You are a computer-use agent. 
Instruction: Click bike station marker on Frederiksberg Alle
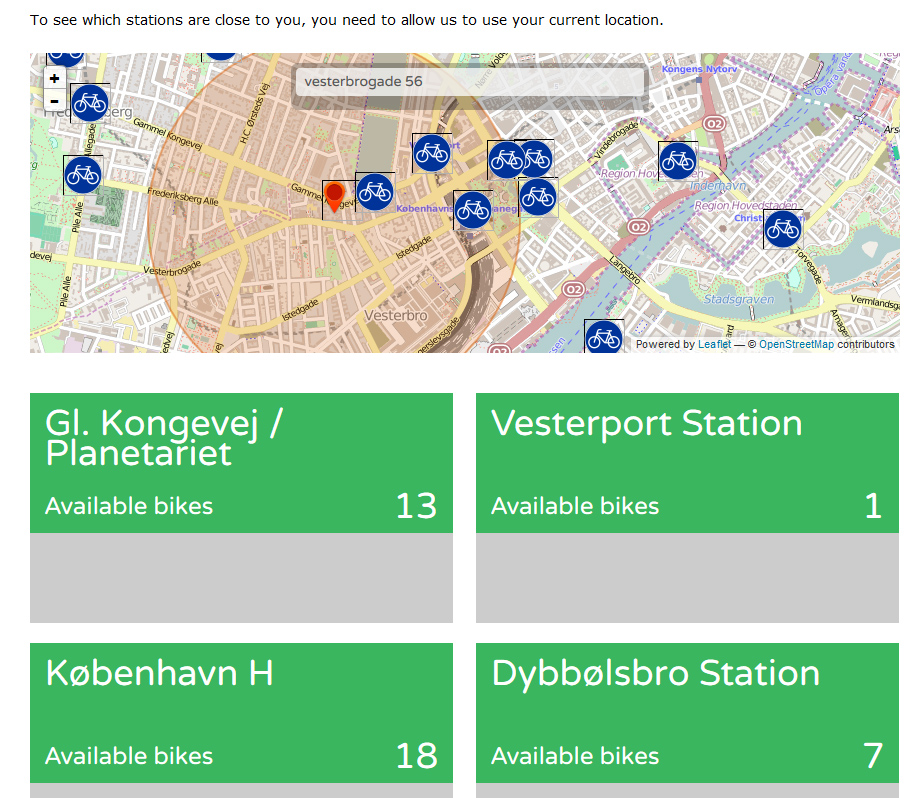point(83,175)
